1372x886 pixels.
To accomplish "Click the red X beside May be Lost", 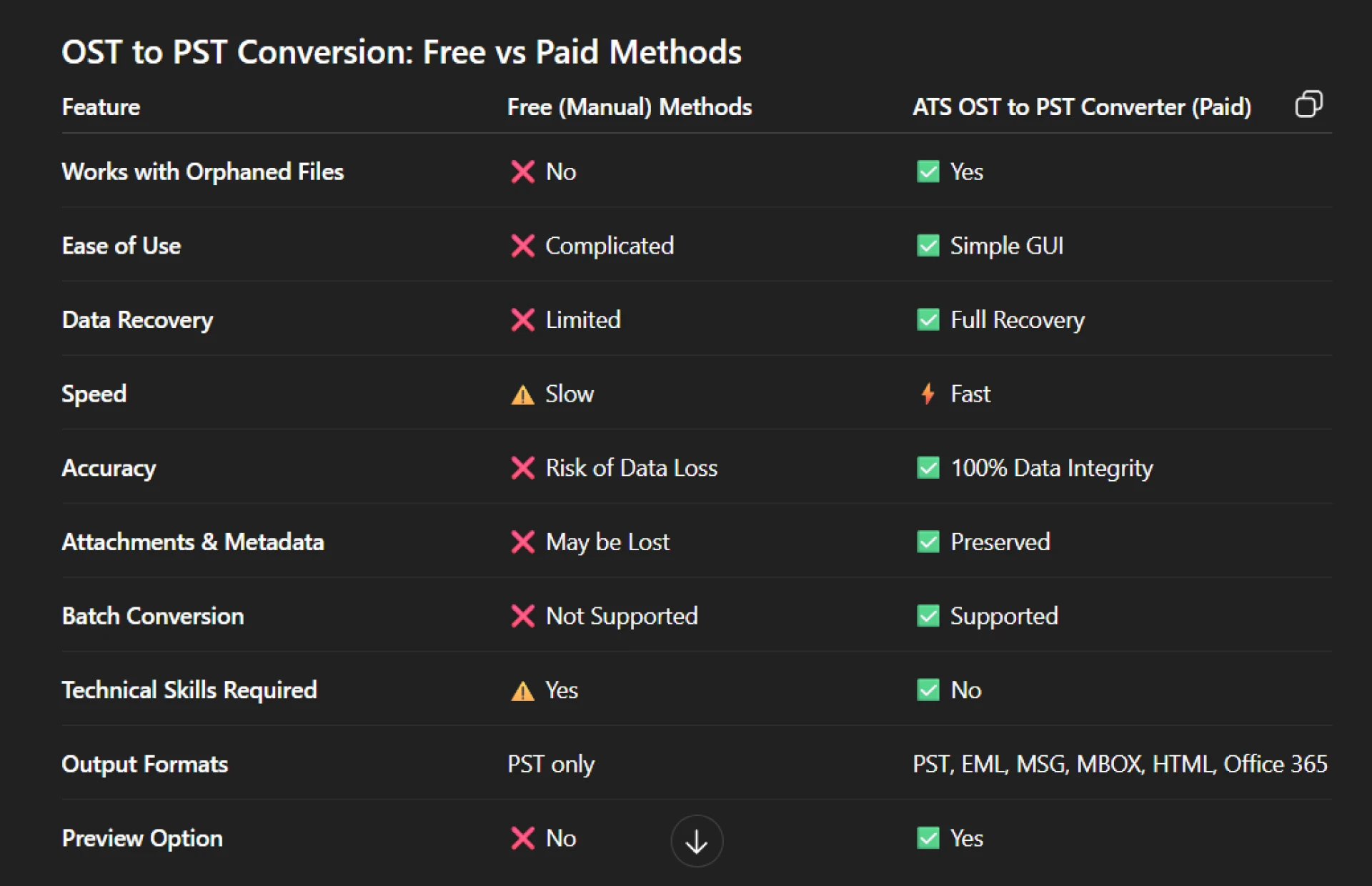I will coord(522,542).
